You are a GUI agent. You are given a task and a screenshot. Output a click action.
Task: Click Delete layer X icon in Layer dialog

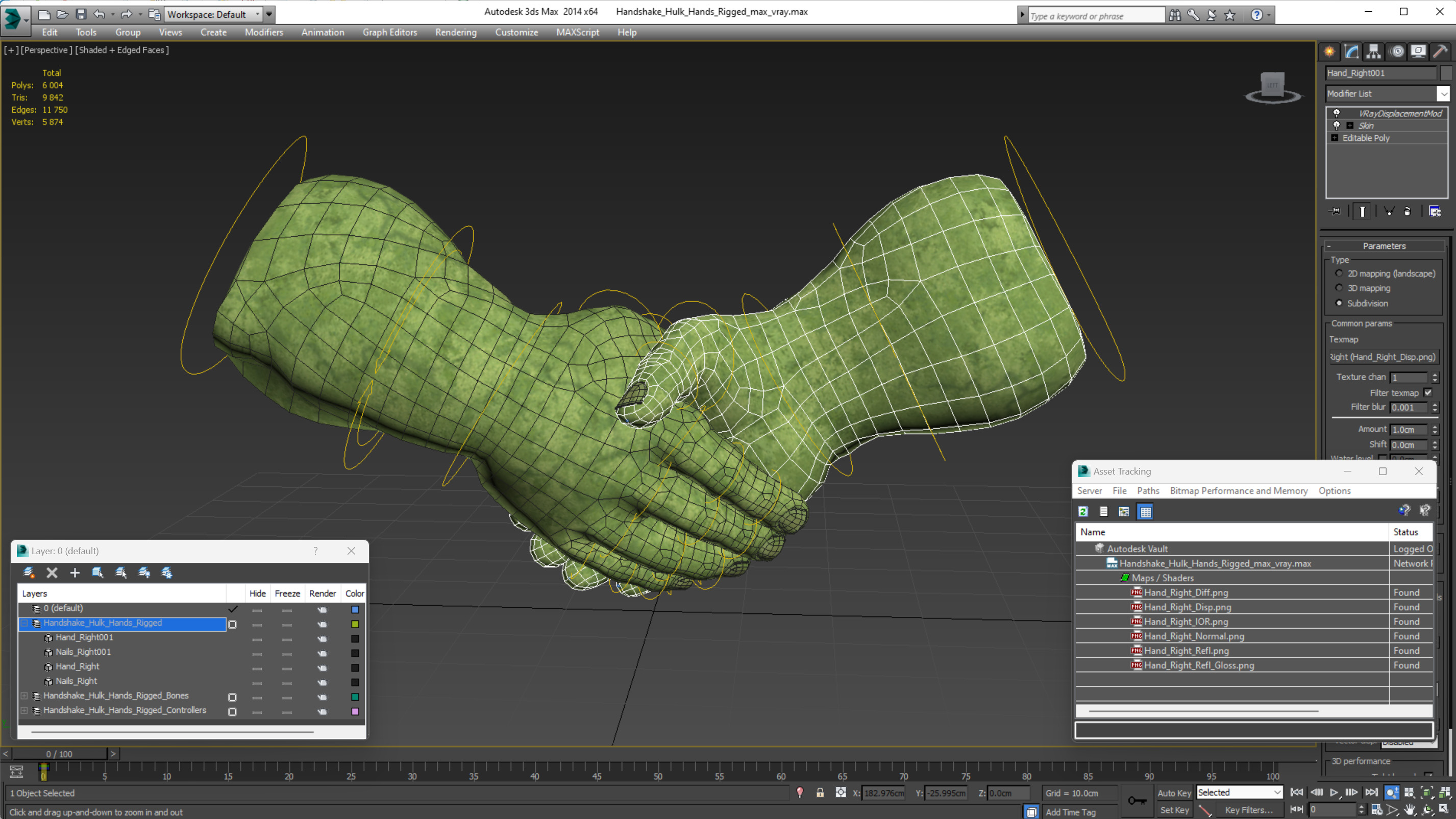52,573
